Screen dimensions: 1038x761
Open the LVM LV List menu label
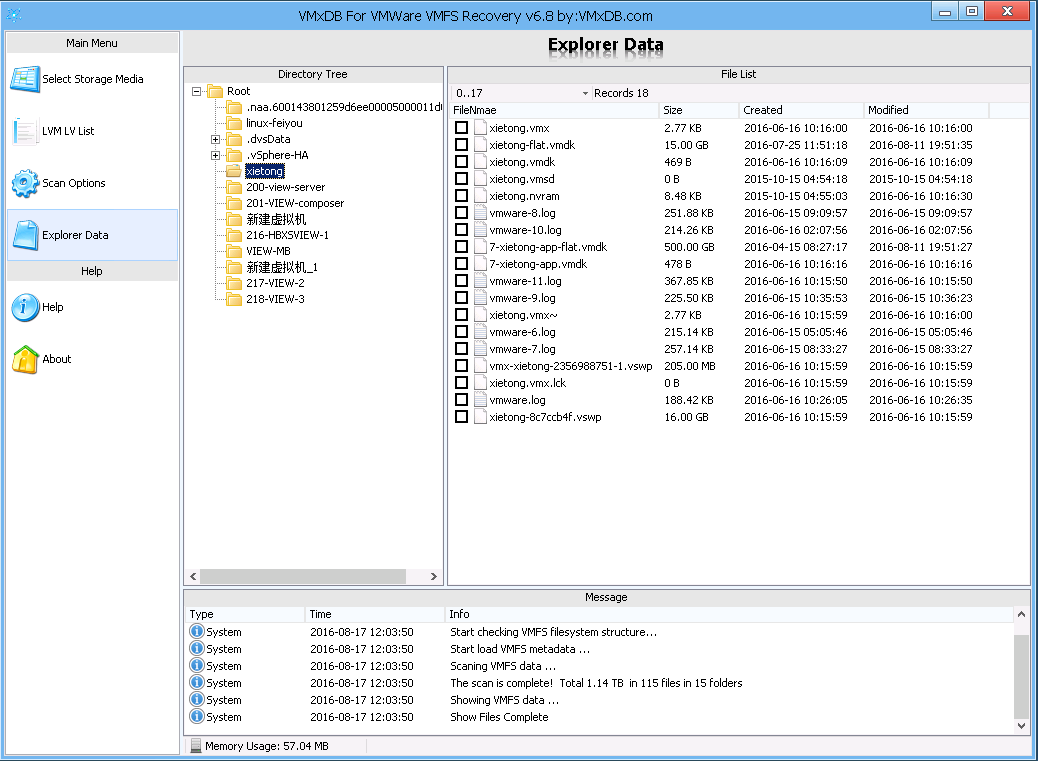tap(68, 131)
